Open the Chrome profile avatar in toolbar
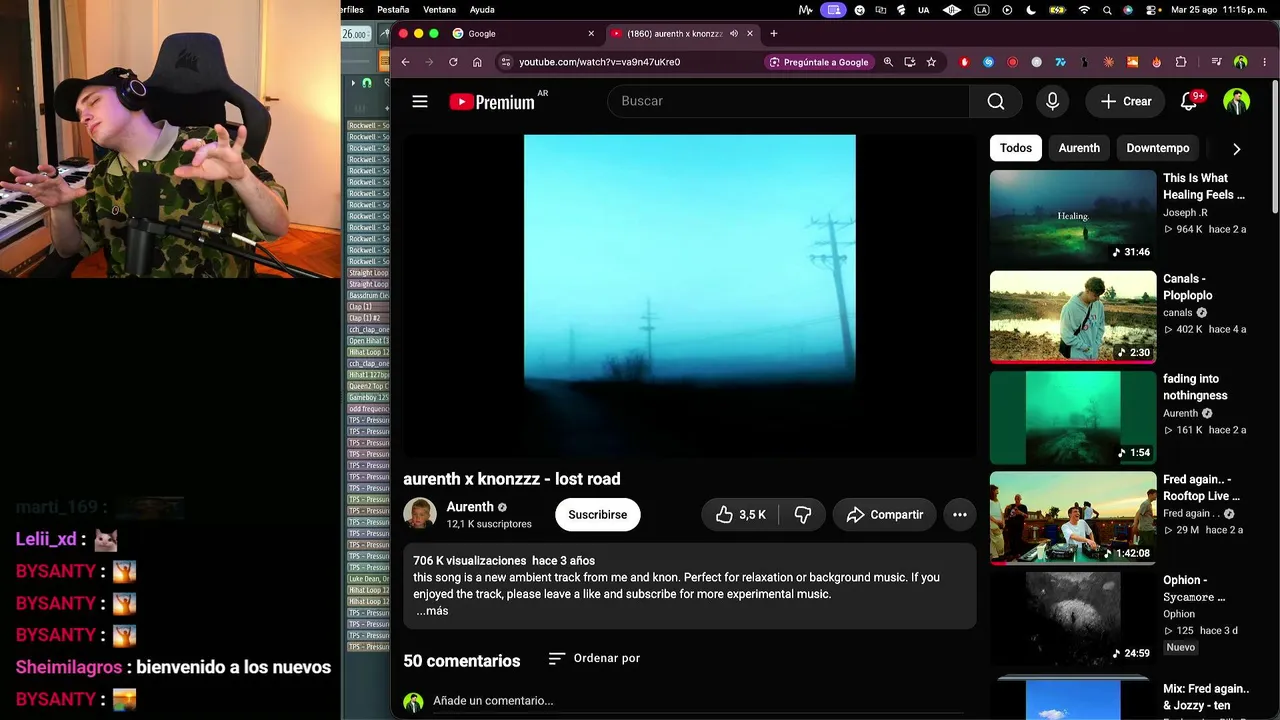This screenshot has width=1280, height=720. click(x=1241, y=62)
